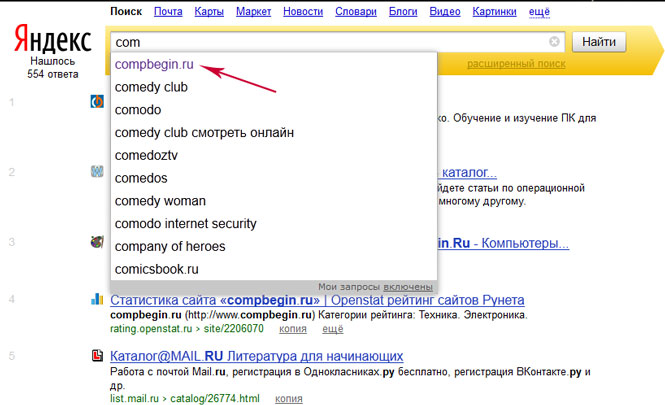Click the red favicon of Каталог@MAIL.RU result

pyautogui.click(x=97, y=355)
